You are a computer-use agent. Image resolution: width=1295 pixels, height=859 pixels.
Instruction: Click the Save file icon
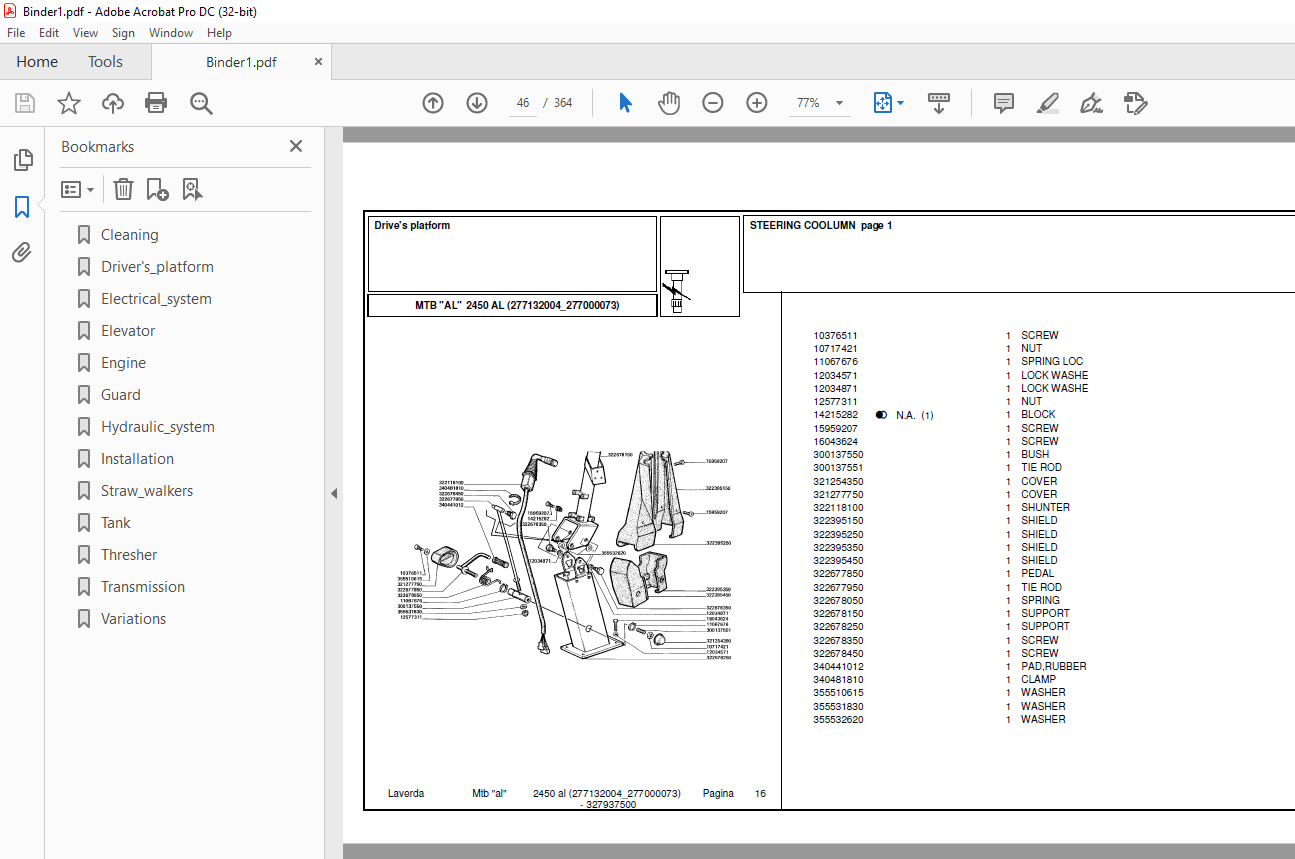[x=25, y=103]
